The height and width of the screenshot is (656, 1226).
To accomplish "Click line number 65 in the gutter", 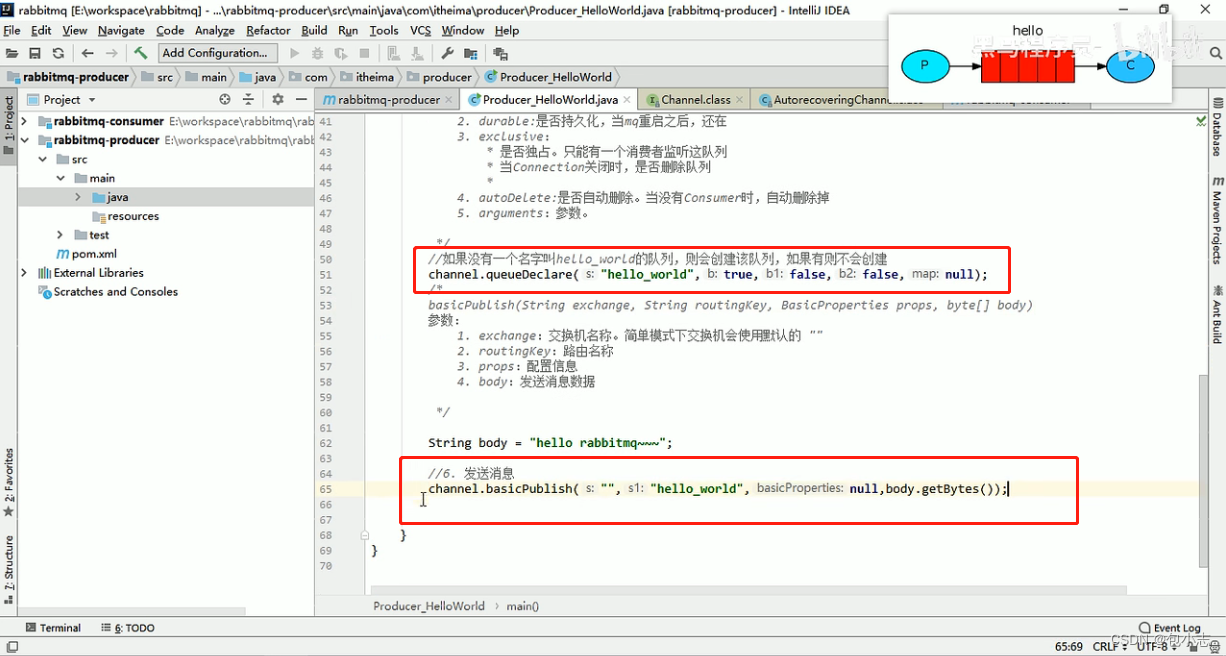I will 326,489.
